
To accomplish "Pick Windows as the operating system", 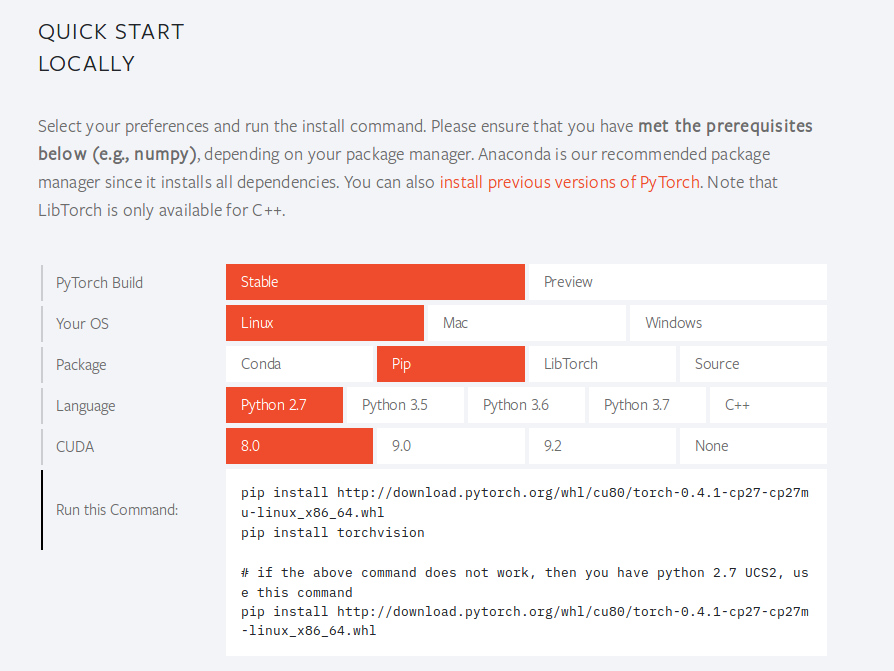I will click(x=728, y=323).
